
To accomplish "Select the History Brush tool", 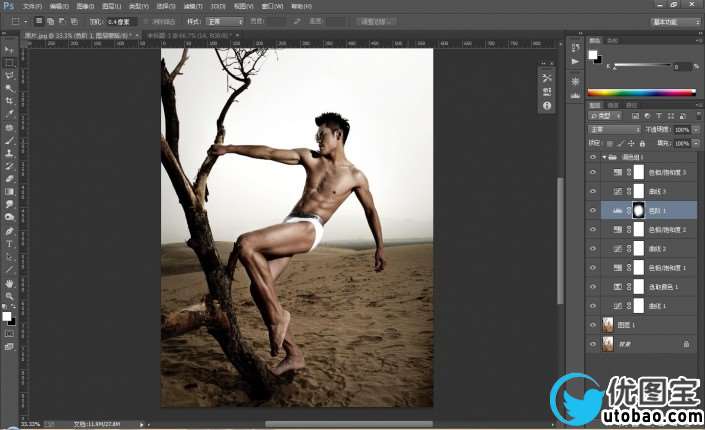I will click(x=9, y=166).
